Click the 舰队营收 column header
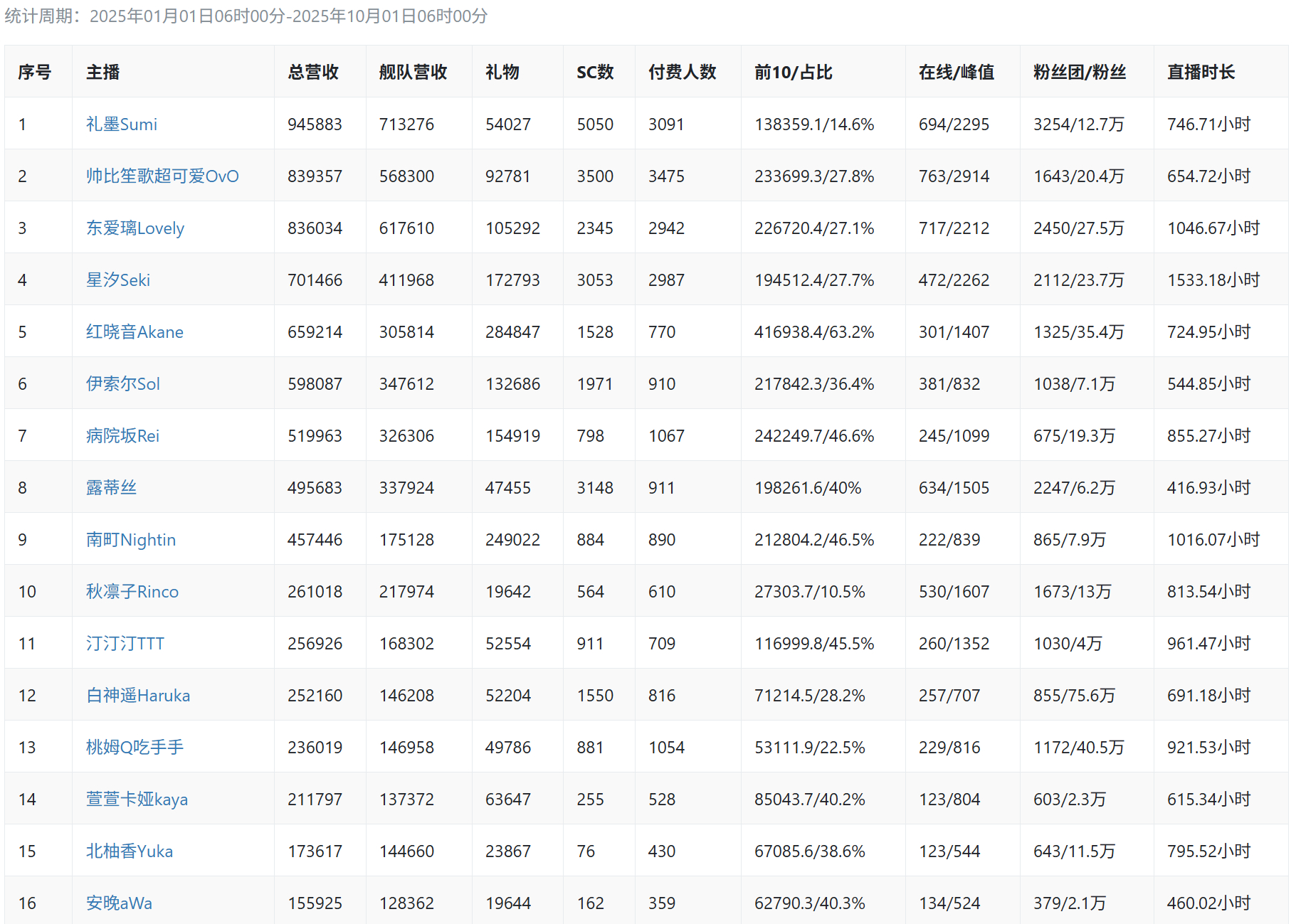The width and height of the screenshot is (1296, 924). [413, 72]
